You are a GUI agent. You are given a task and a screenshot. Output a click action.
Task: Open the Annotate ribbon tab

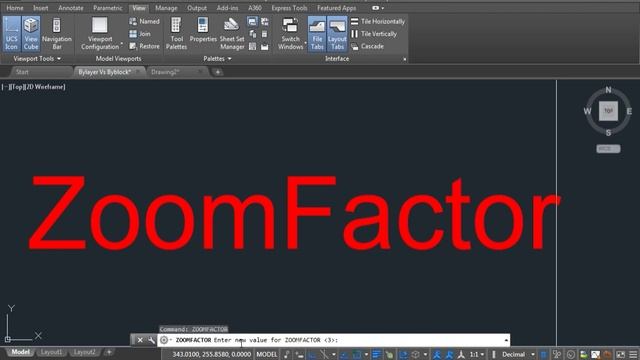(71, 8)
